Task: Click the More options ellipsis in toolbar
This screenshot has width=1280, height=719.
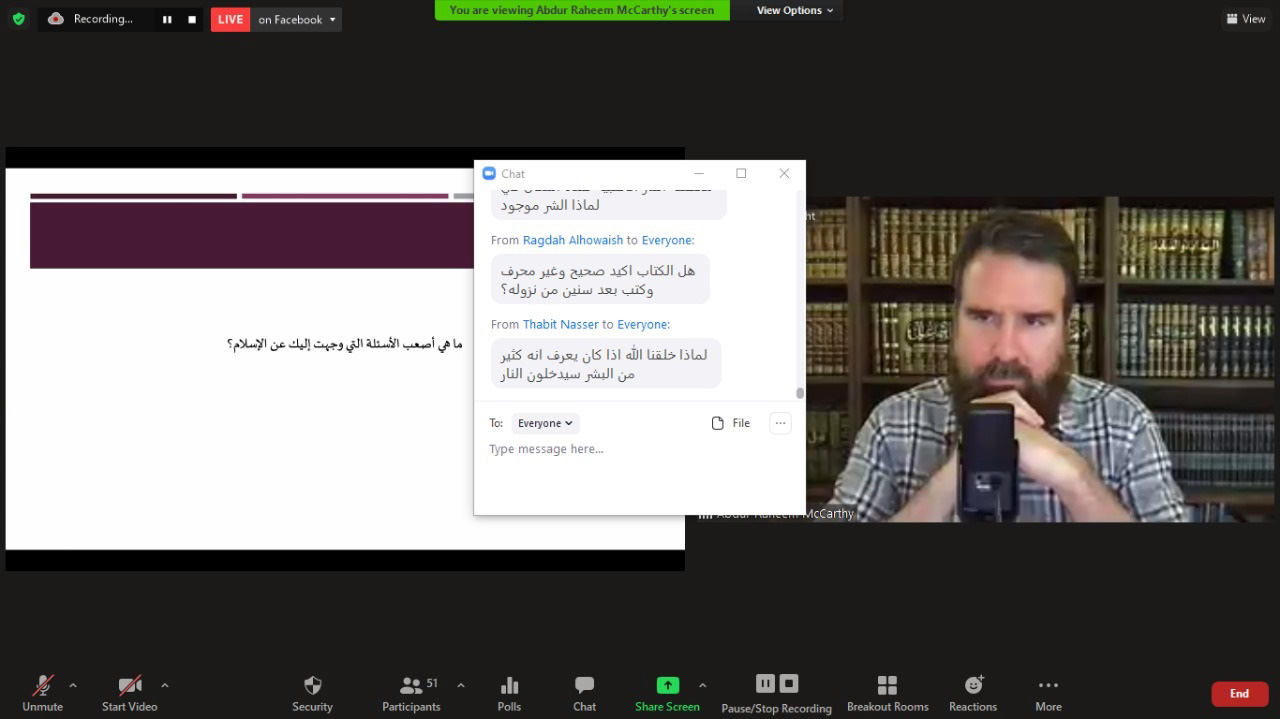Action: point(1048,693)
